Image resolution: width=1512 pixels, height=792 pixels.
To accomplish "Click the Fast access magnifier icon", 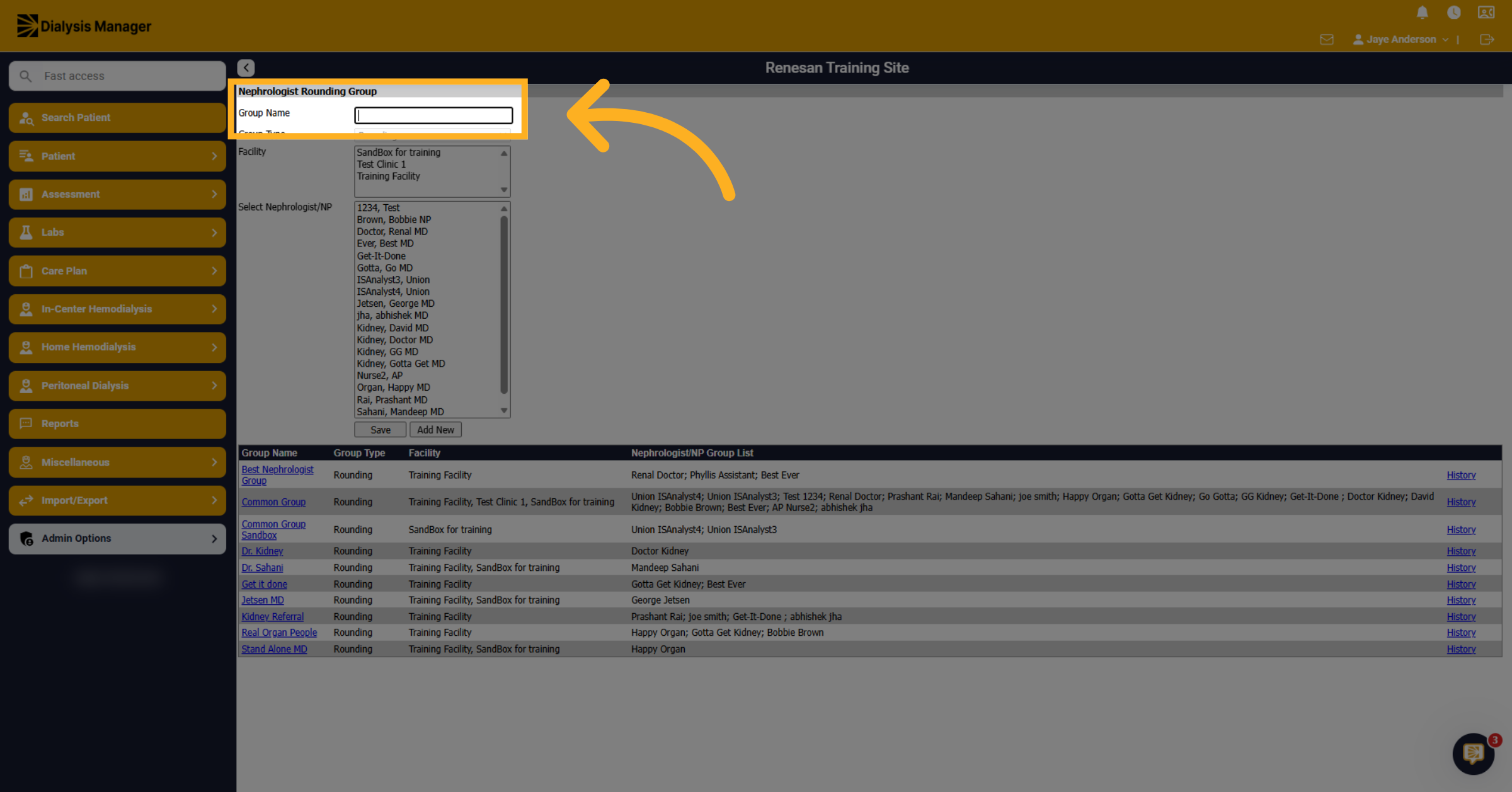I will pyautogui.click(x=25, y=76).
